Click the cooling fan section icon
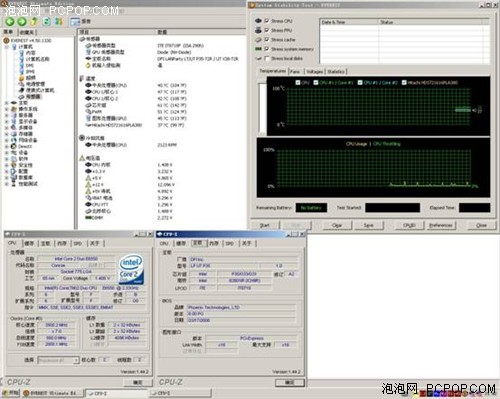The height and width of the screenshot is (399, 500). coord(82,138)
